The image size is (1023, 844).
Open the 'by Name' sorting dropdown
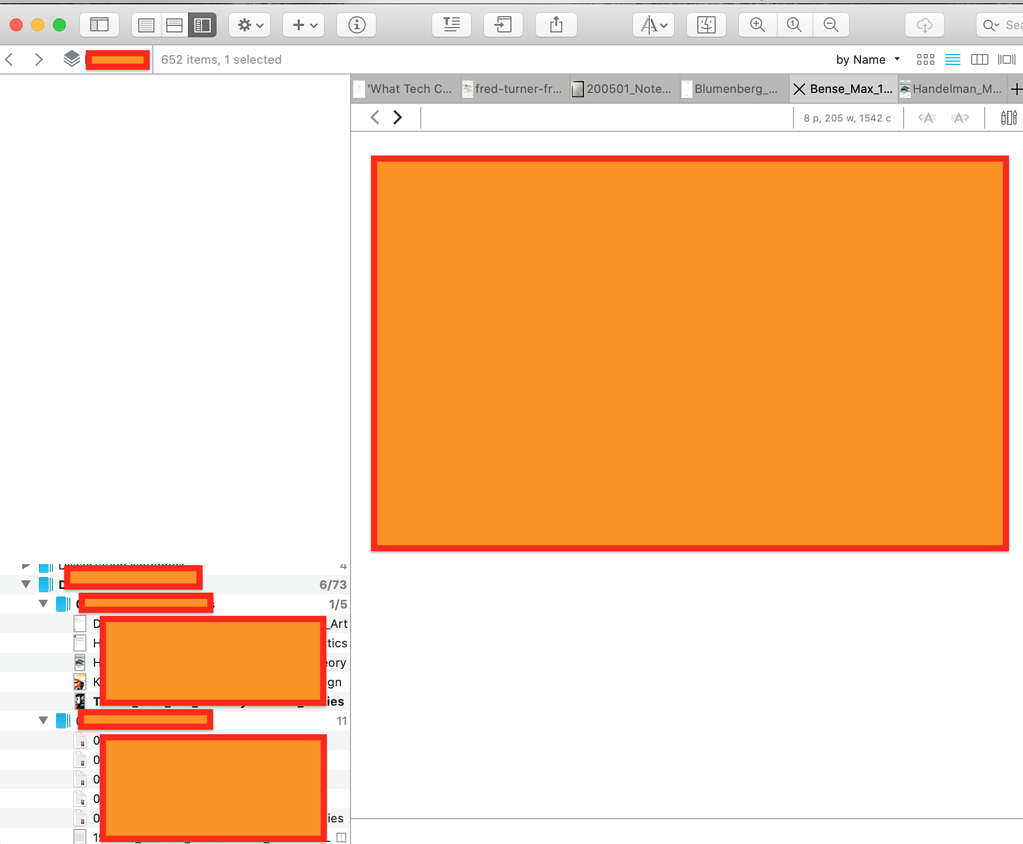864,59
